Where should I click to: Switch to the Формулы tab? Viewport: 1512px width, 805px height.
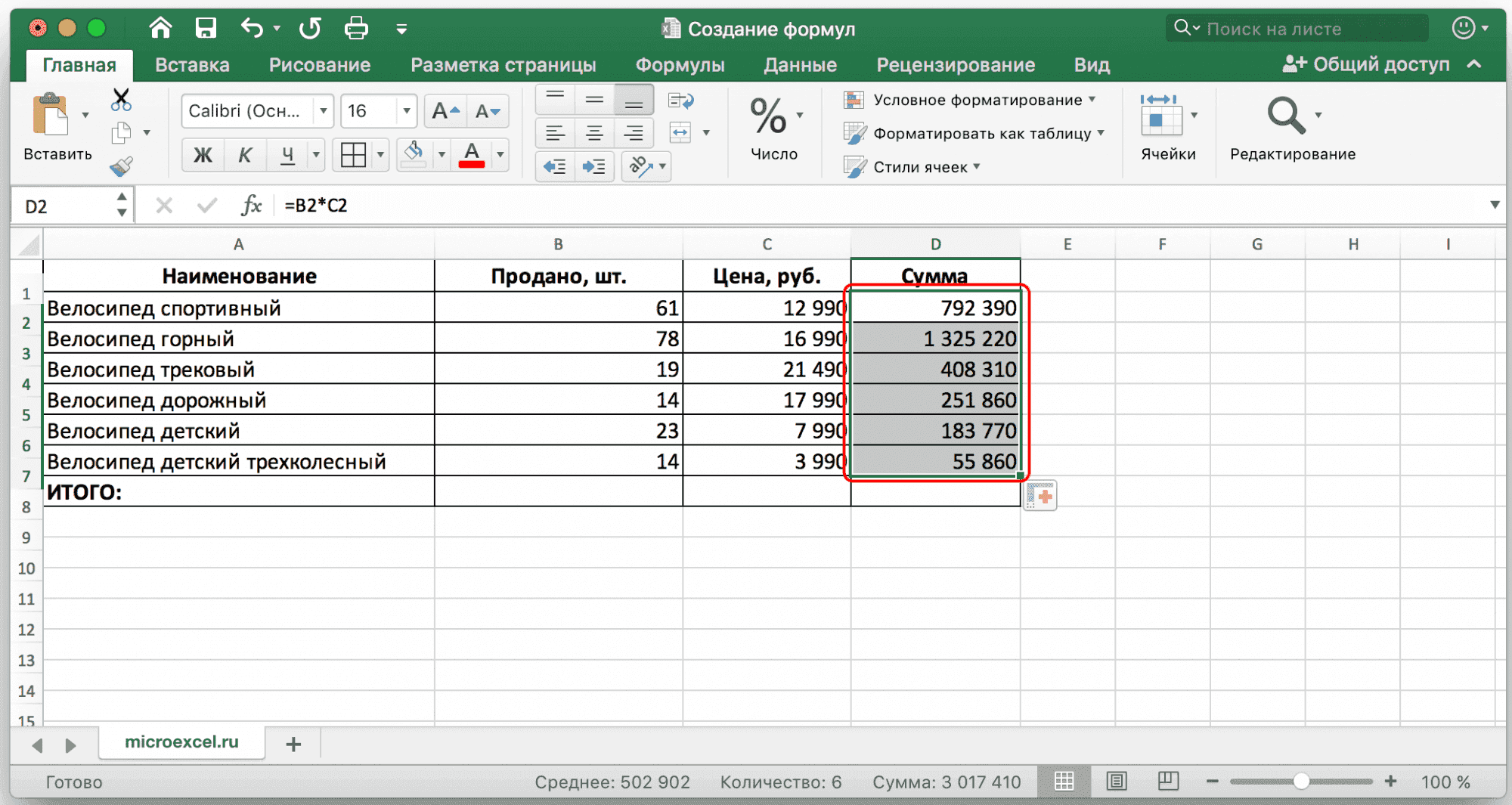(680, 65)
